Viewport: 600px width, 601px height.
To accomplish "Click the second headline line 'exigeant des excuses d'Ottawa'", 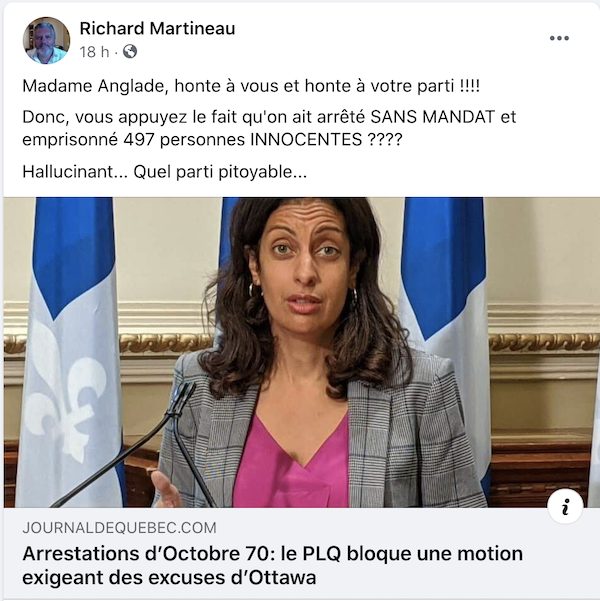I will click(169, 577).
